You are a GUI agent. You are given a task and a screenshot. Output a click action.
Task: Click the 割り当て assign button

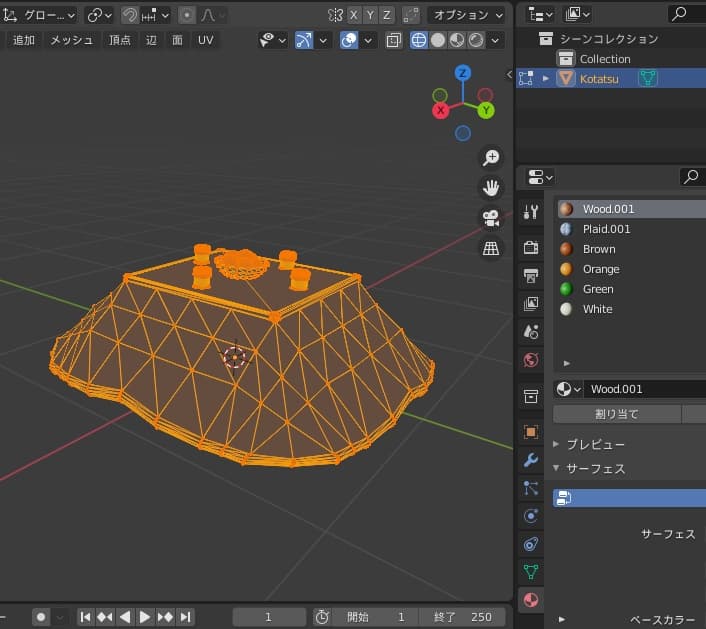(x=616, y=414)
